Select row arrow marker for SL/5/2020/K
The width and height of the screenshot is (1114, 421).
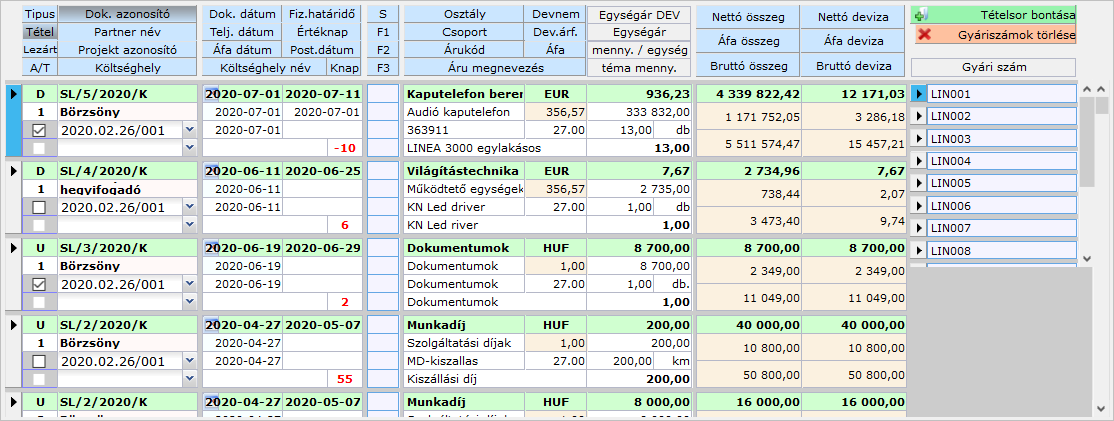pos(12,93)
